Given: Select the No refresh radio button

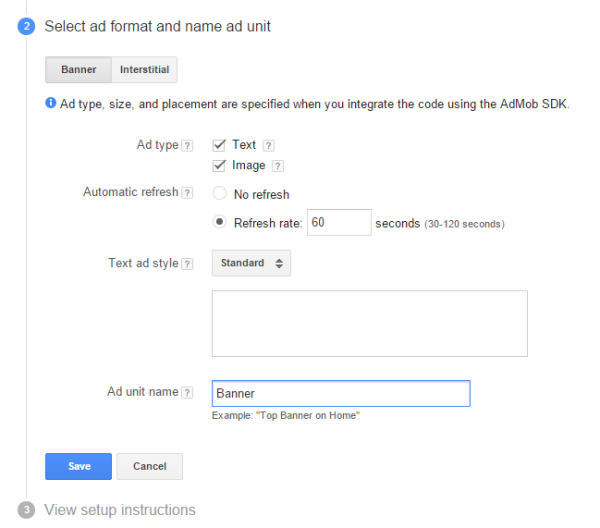Looking at the screenshot, I should [219, 194].
